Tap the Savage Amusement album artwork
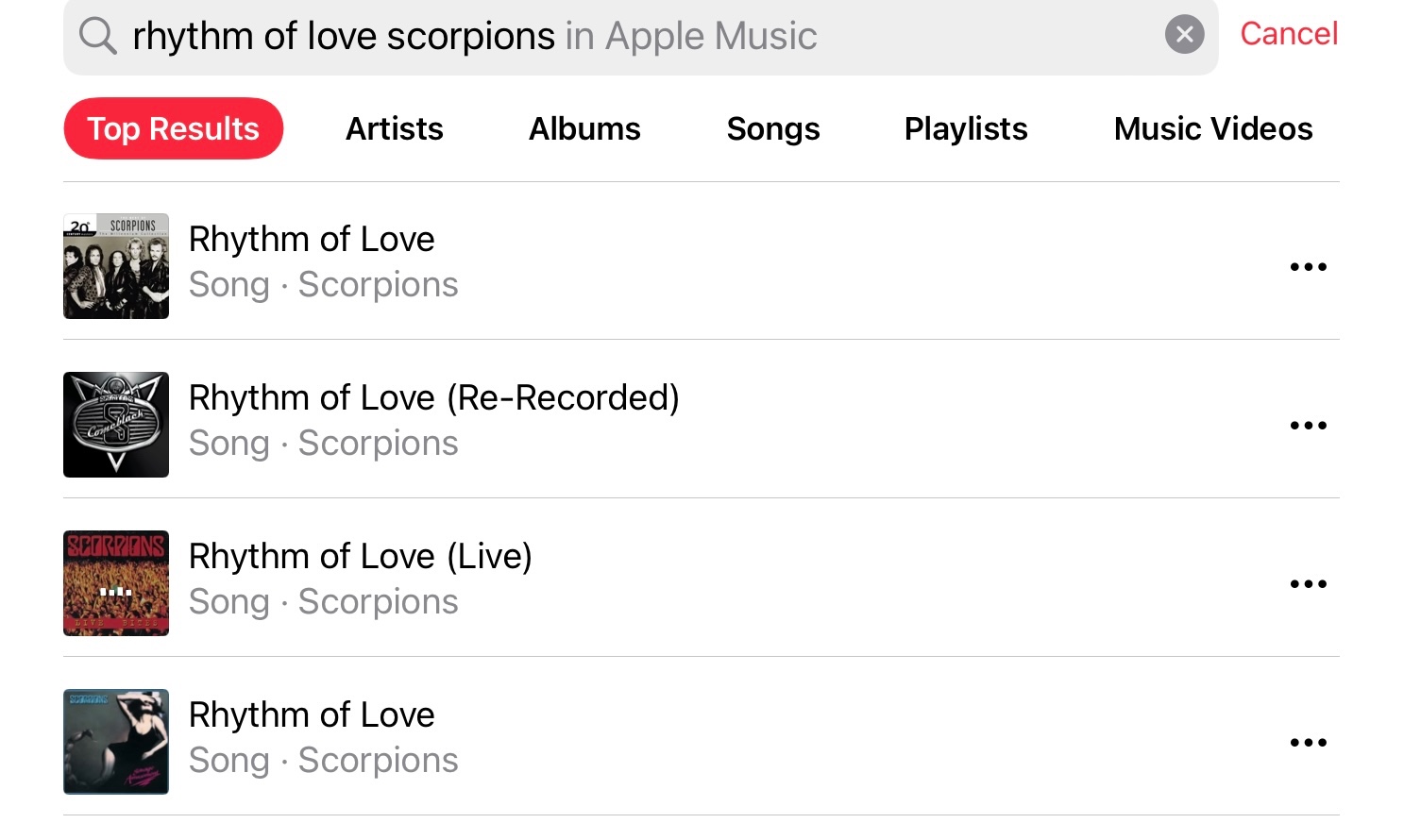Image resolution: width=1404 pixels, height=840 pixels. click(116, 742)
